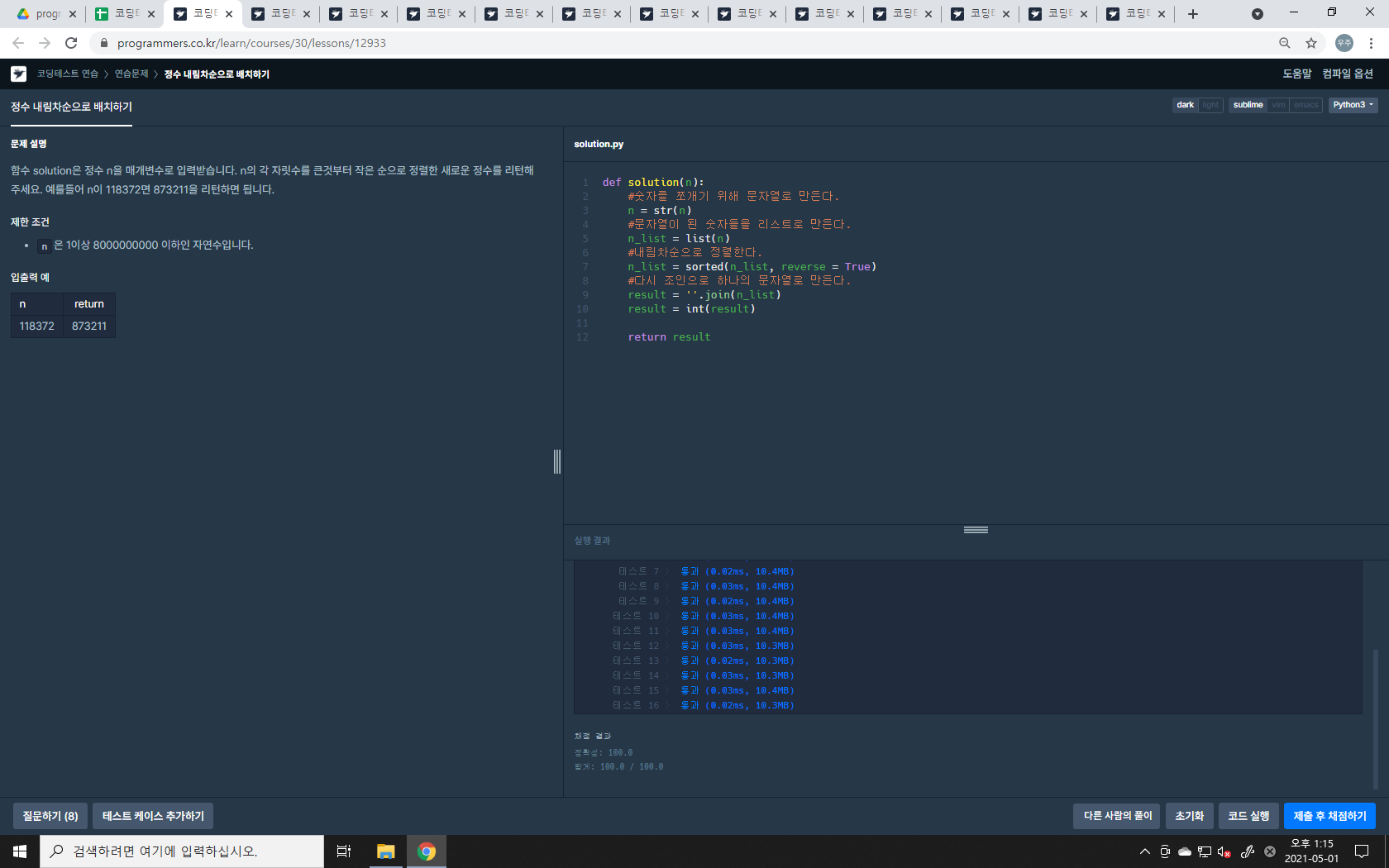Select the sublime keymap
The width and height of the screenshot is (1389, 868).
click(x=1248, y=105)
